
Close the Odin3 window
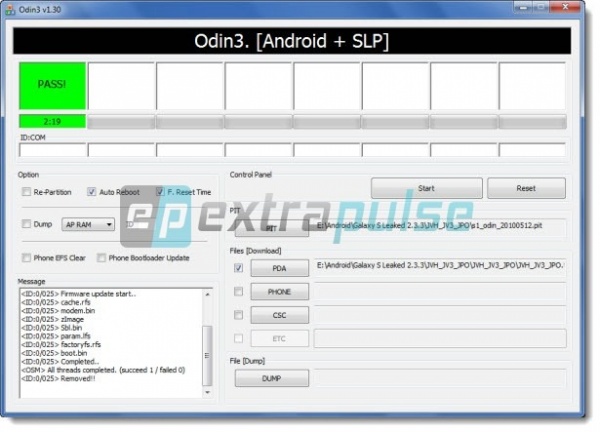click(x=565, y=7)
